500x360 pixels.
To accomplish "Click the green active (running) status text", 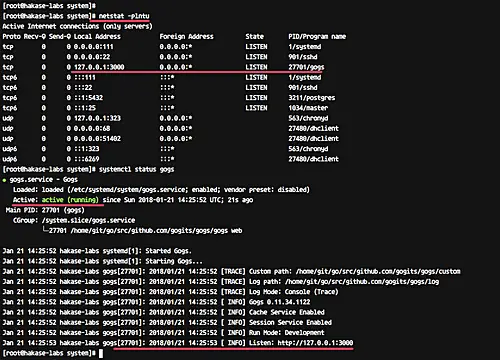I will pyautogui.click(x=70, y=200).
